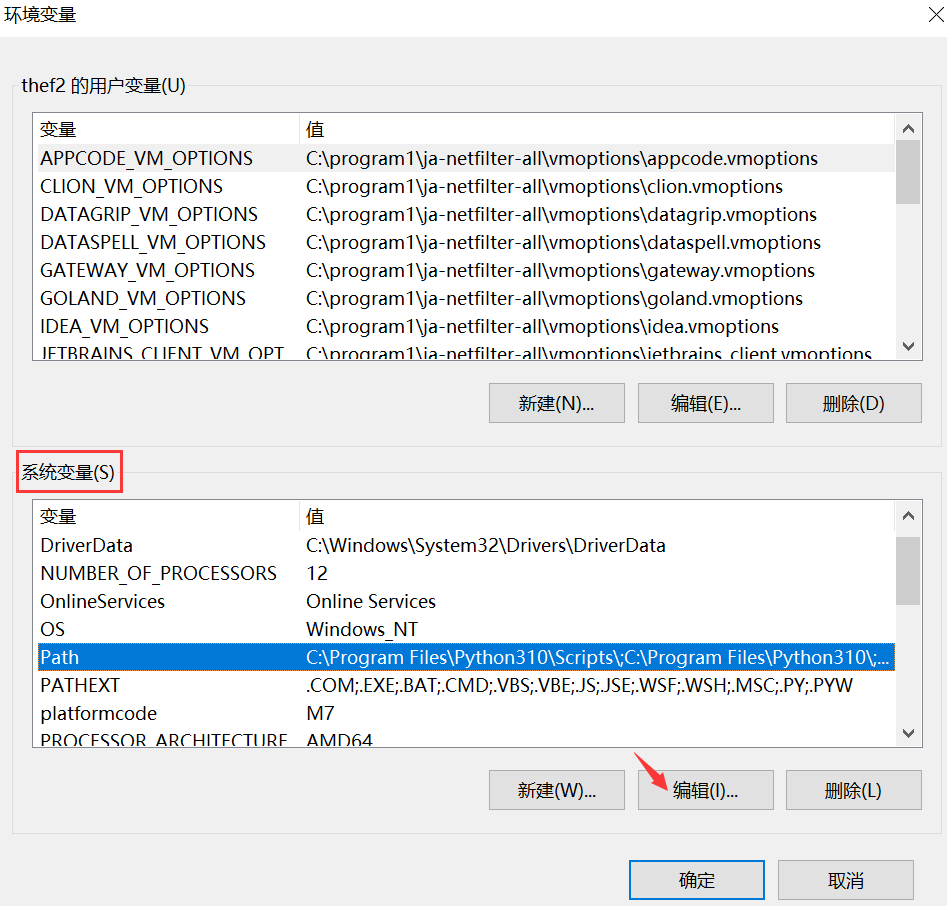Select OnlineServices system variable
This screenshot has height=906, width=947.
[x=466, y=601]
